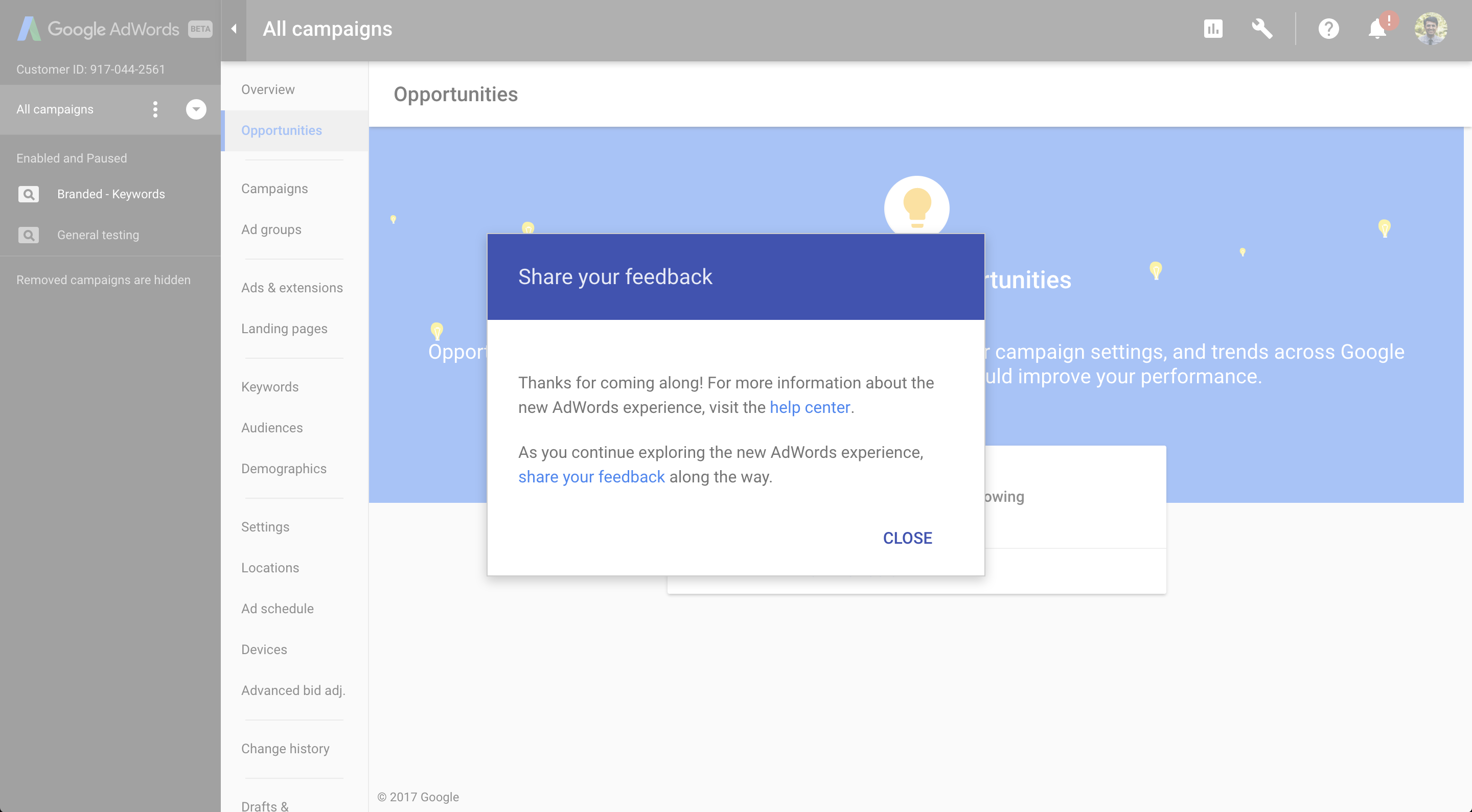Open the Devices page
Viewport: 1472px width, 812px height.
264,649
